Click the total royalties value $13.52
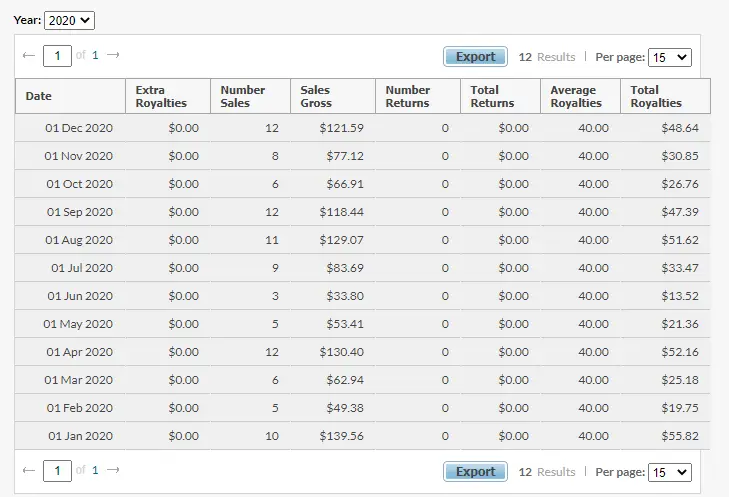 pyautogui.click(x=680, y=296)
